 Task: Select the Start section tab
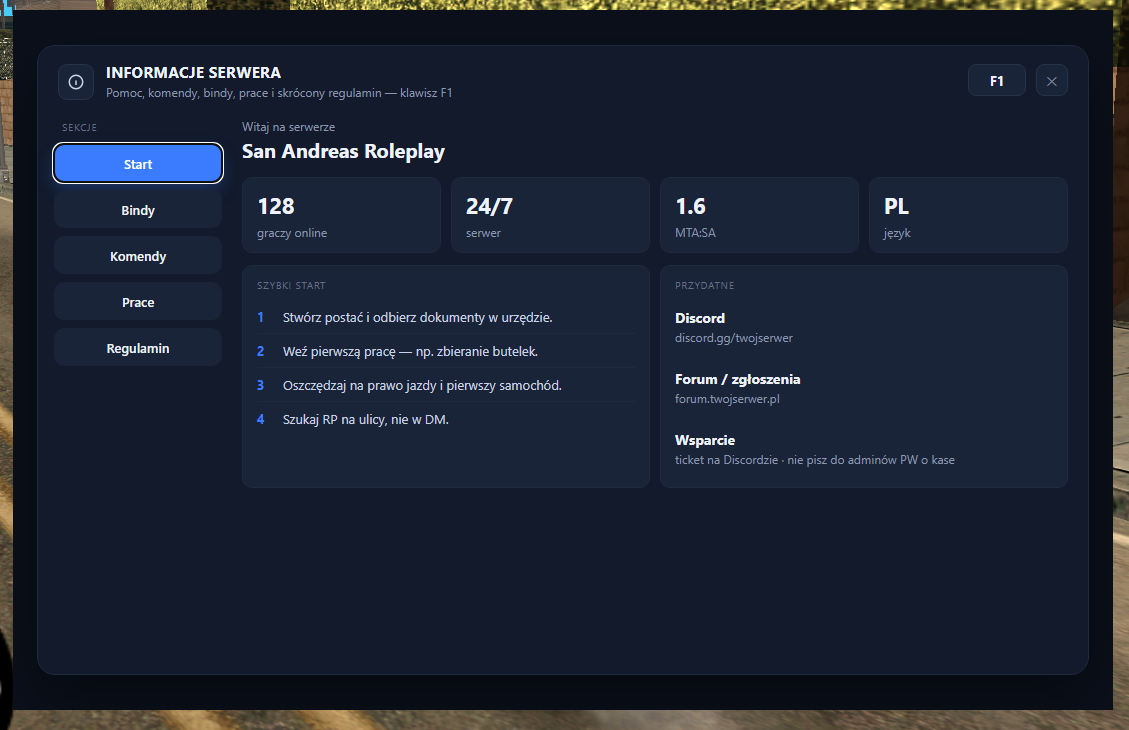point(138,164)
